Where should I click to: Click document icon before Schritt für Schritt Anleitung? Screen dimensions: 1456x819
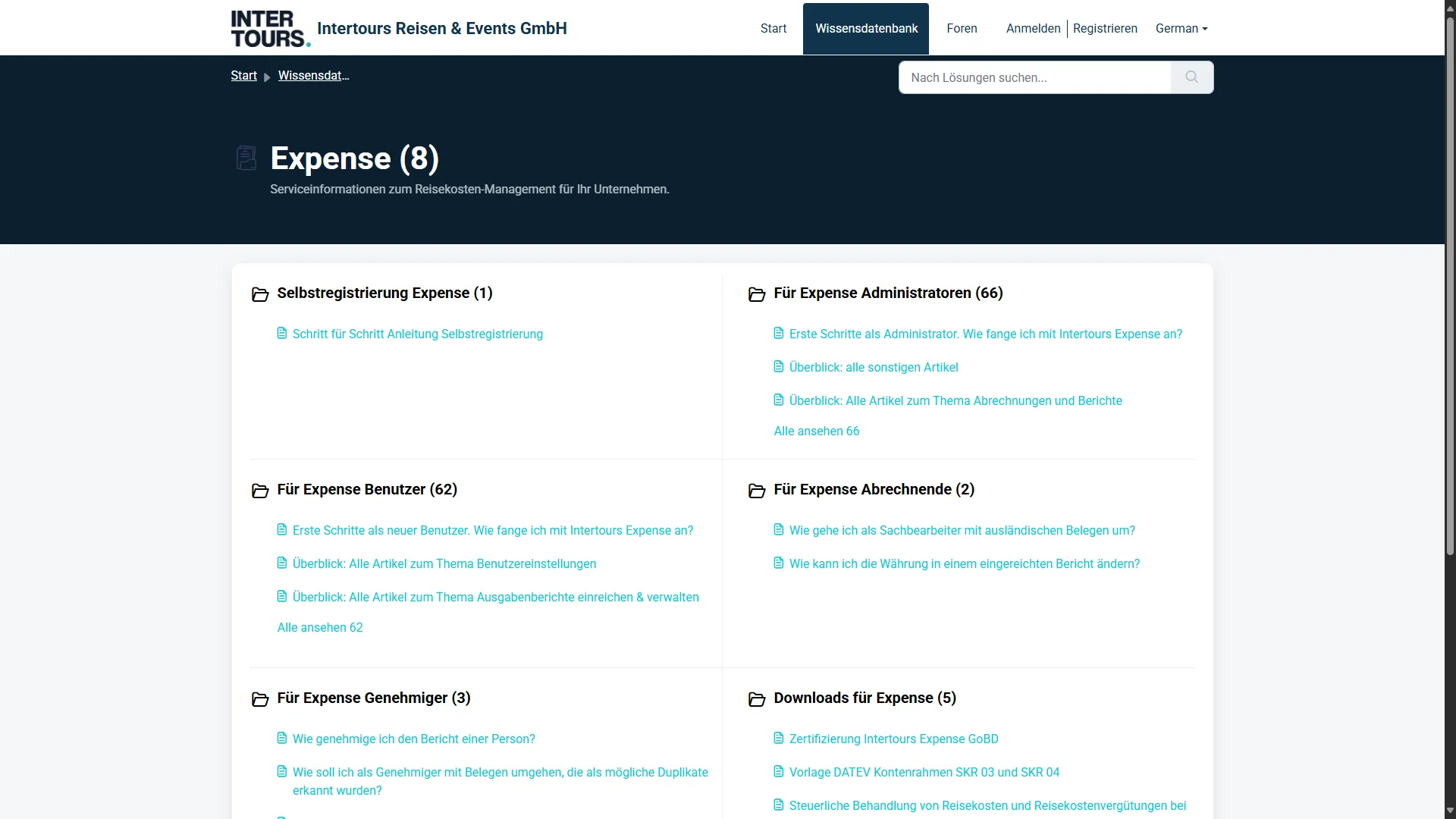click(x=282, y=332)
